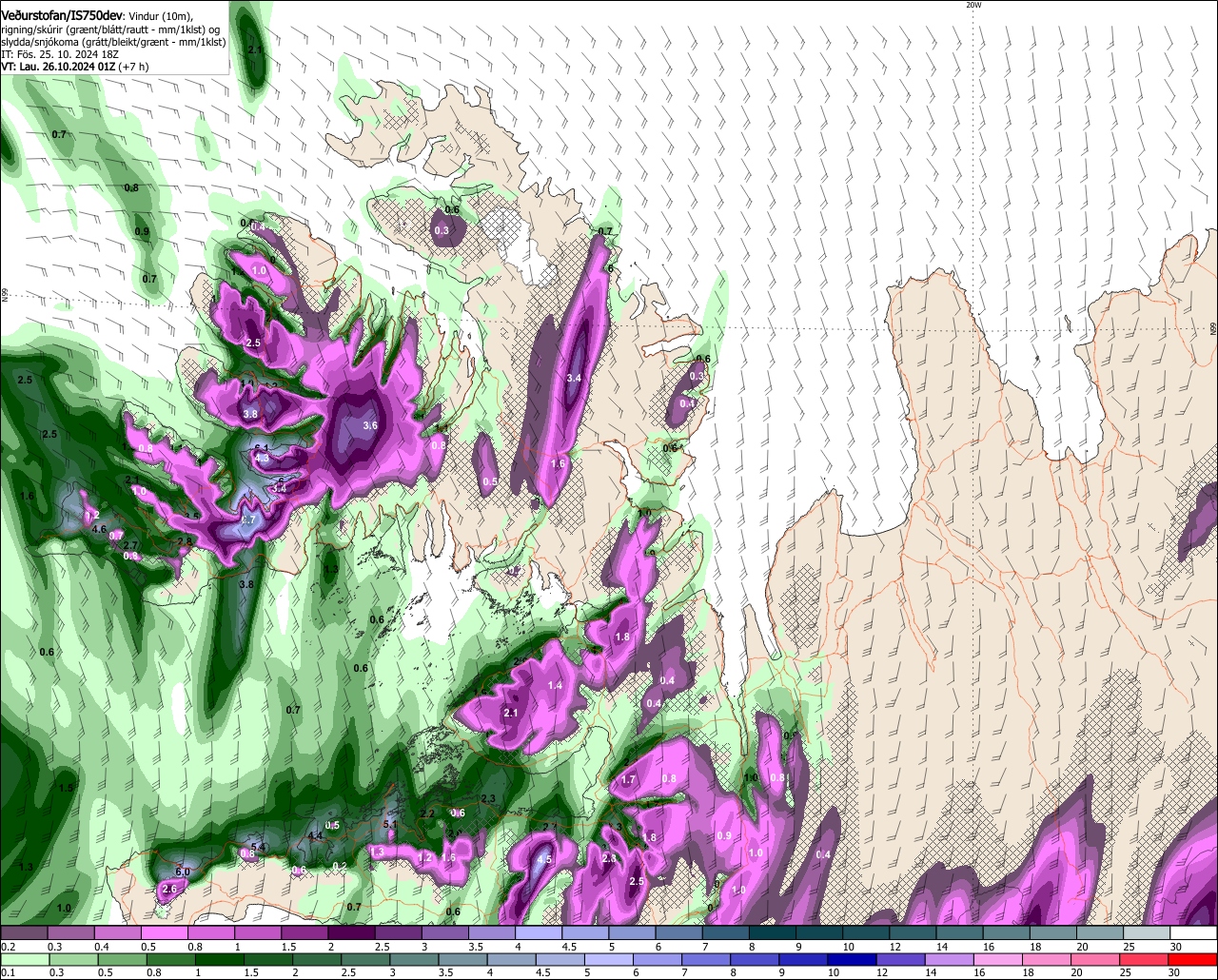Click the magenta 0.8 snow legend swatch

pos(210,932)
